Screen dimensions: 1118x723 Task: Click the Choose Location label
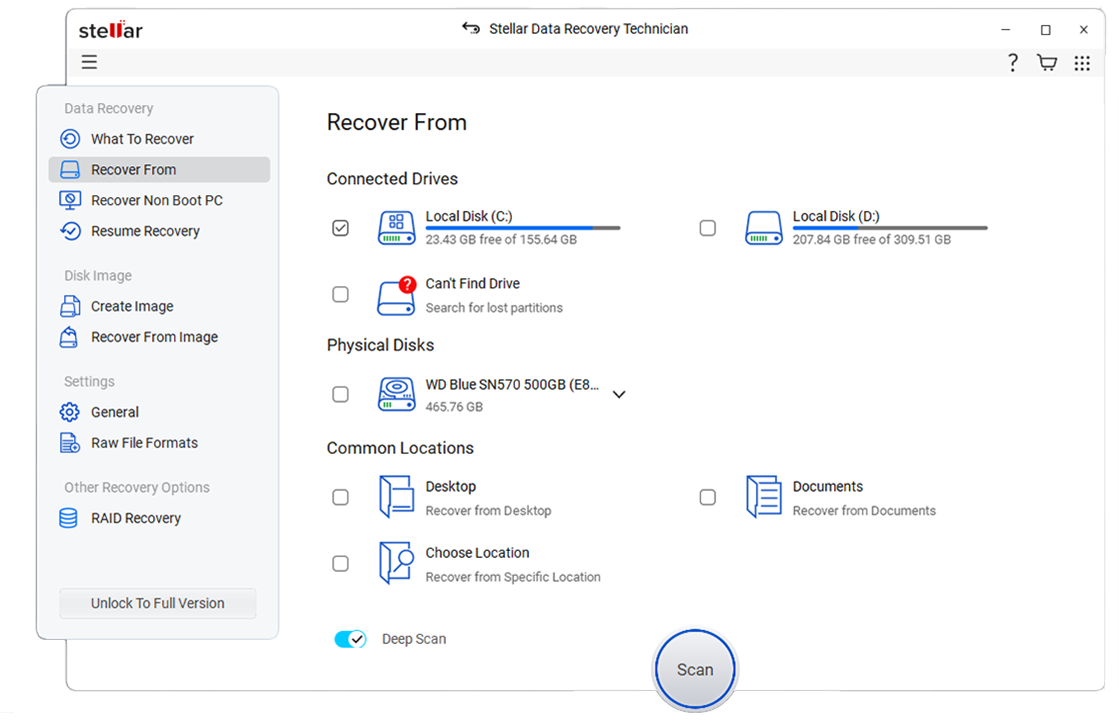(x=478, y=553)
